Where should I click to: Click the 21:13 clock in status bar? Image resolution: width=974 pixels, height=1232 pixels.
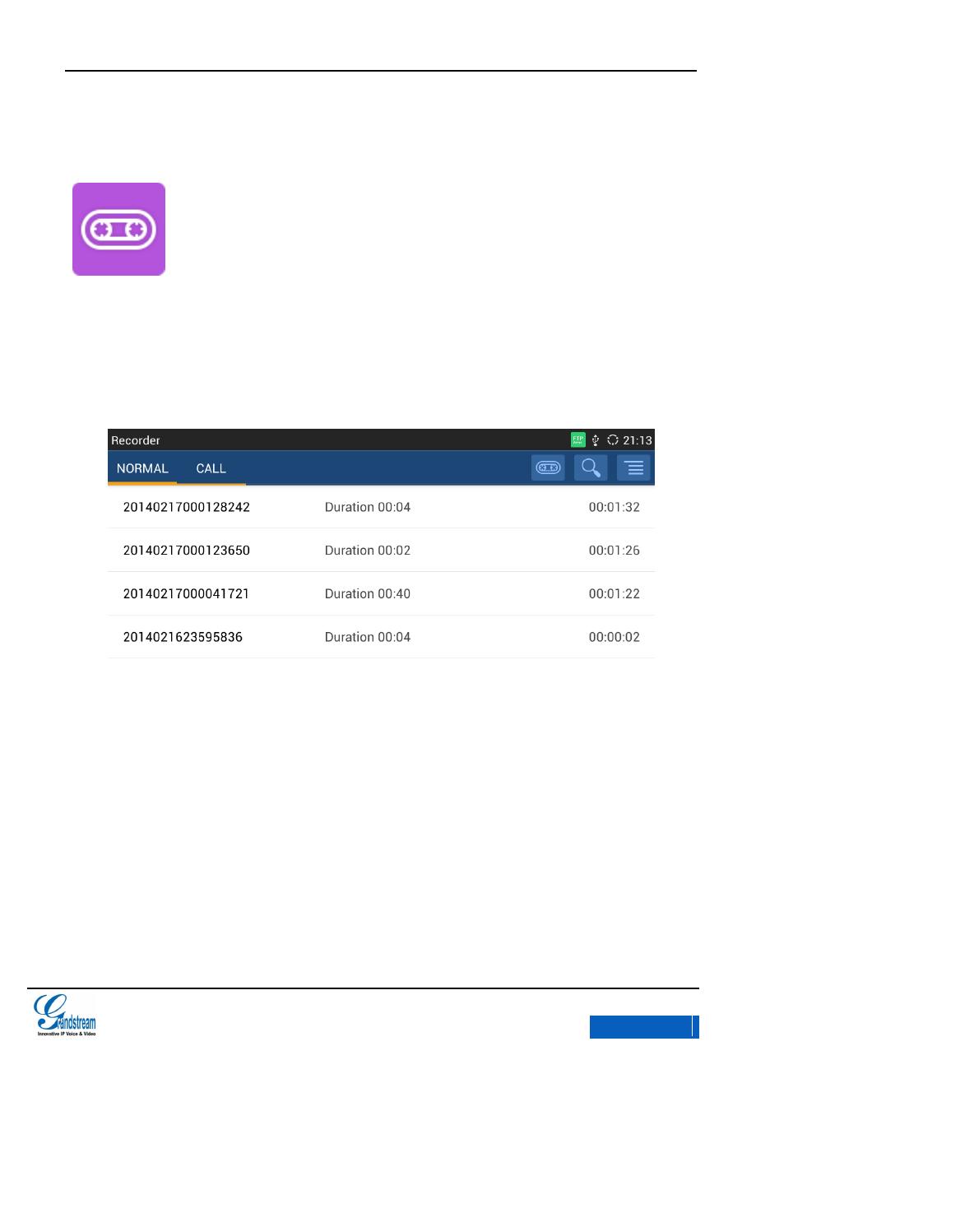638,440
